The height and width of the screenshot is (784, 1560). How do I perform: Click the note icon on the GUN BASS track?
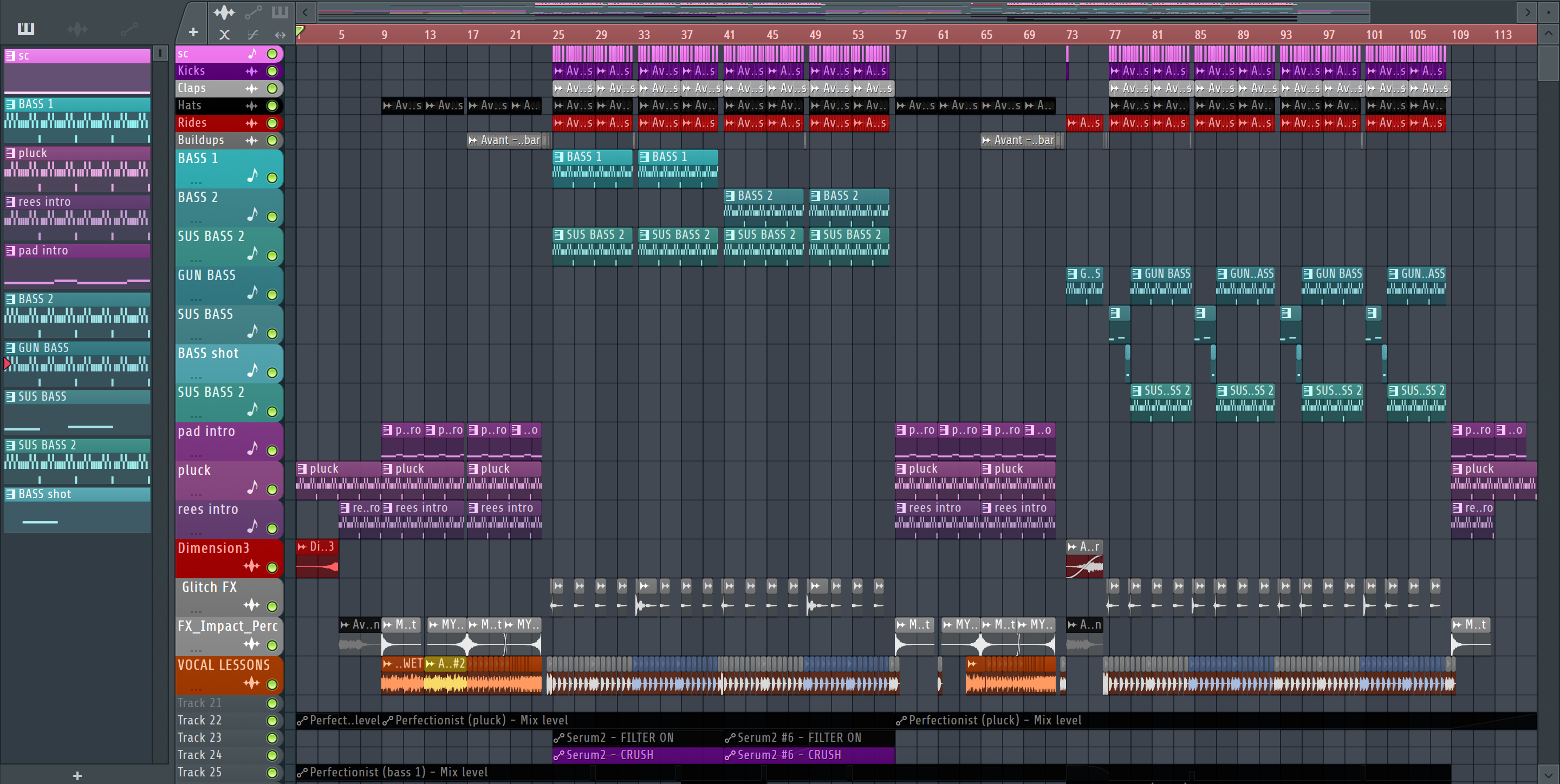click(x=252, y=292)
